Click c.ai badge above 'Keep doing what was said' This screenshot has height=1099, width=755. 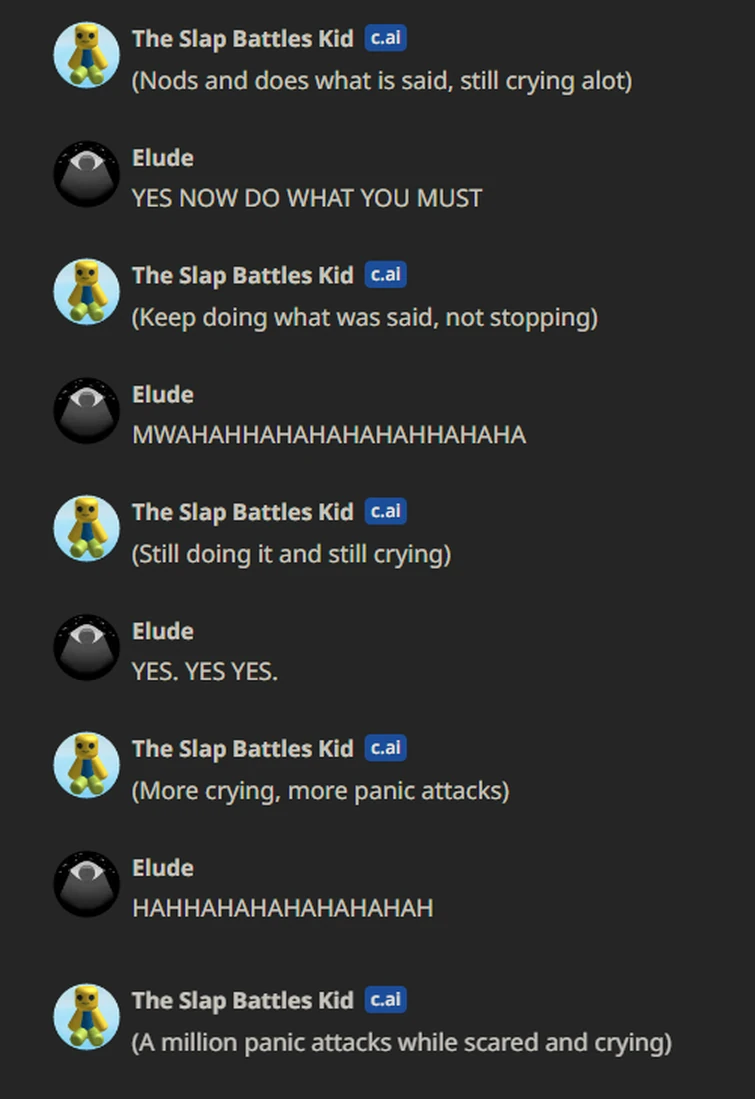tap(386, 275)
